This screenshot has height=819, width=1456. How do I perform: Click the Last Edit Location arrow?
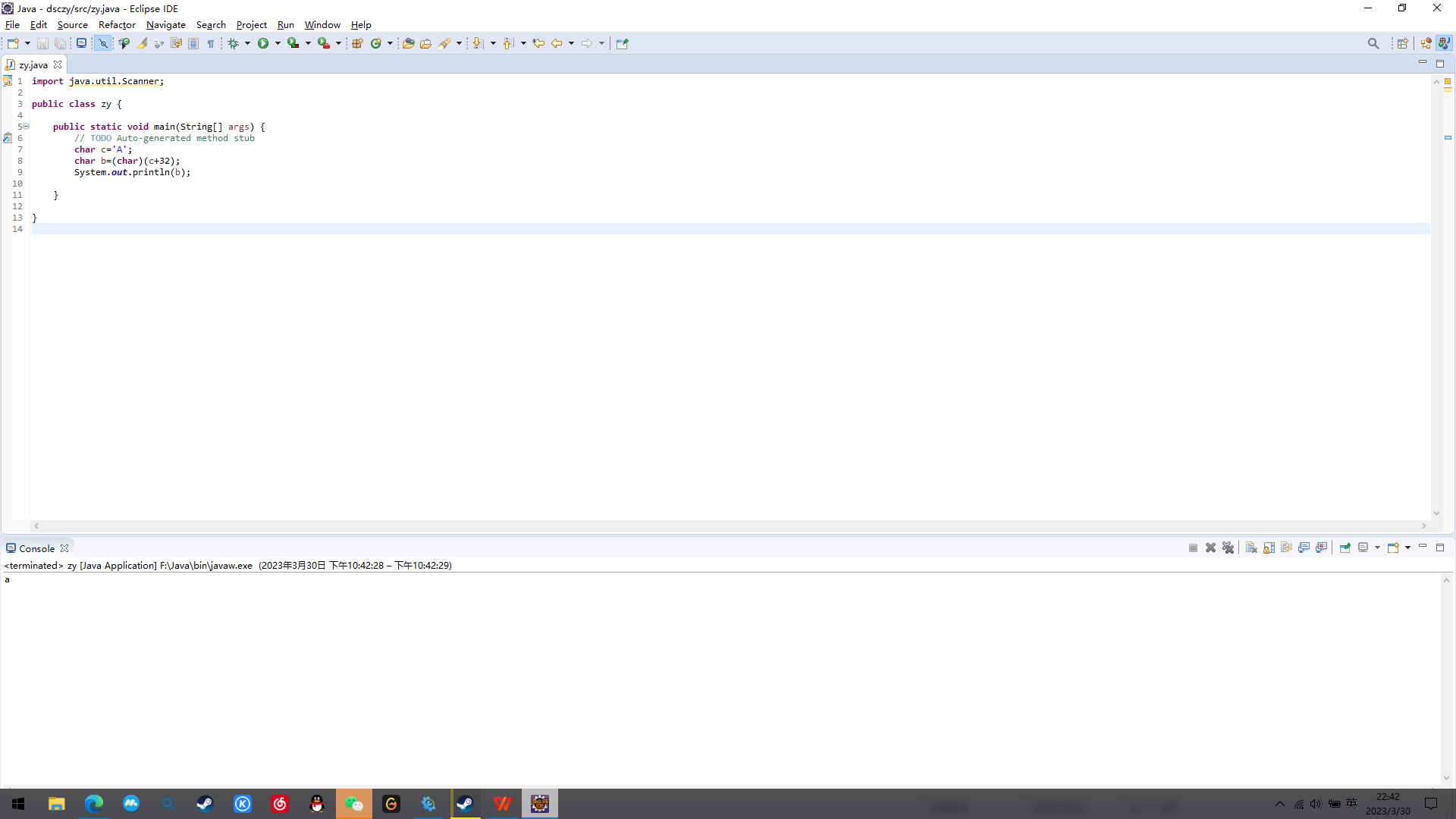[x=538, y=43]
